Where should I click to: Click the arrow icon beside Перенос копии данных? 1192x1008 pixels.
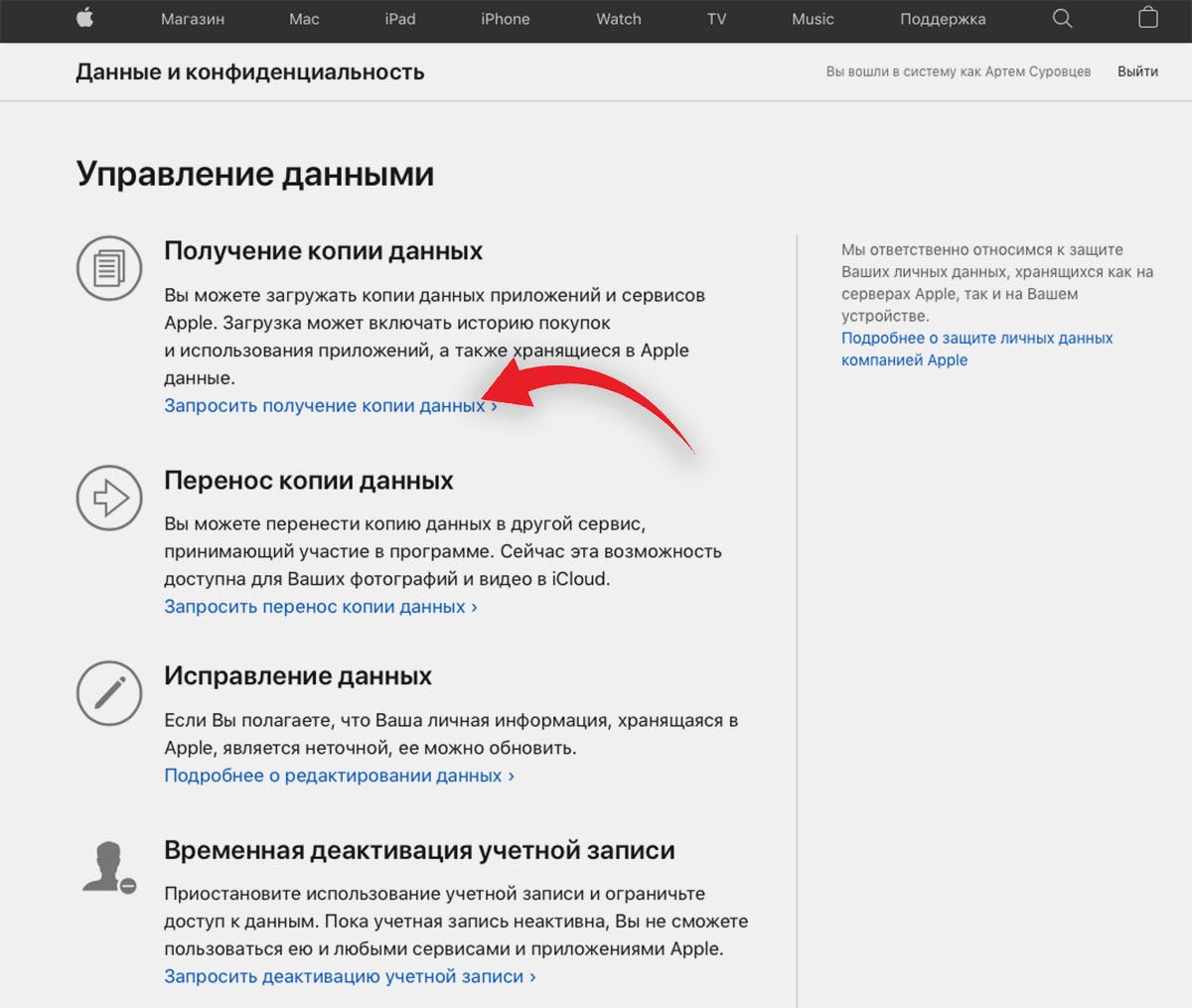click(109, 498)
